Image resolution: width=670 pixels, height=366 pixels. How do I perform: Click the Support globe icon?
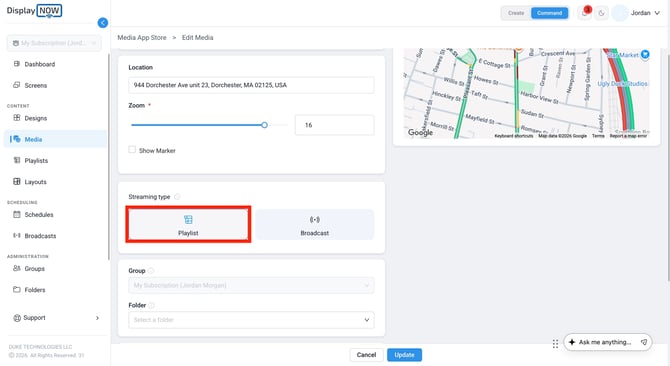point(17,318)
